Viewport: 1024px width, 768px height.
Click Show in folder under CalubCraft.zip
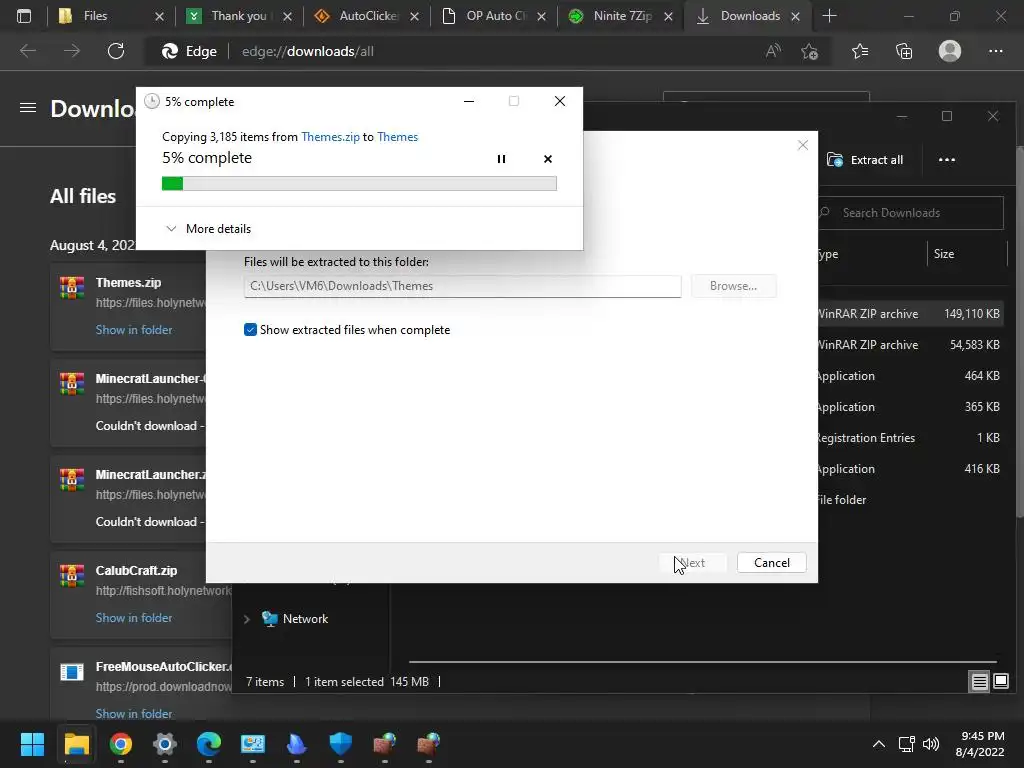[134, 618]
